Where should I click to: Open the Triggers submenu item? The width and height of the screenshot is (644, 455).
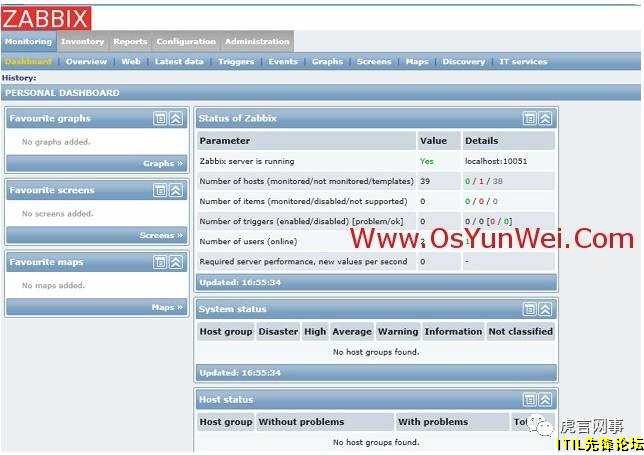point(236,62)
